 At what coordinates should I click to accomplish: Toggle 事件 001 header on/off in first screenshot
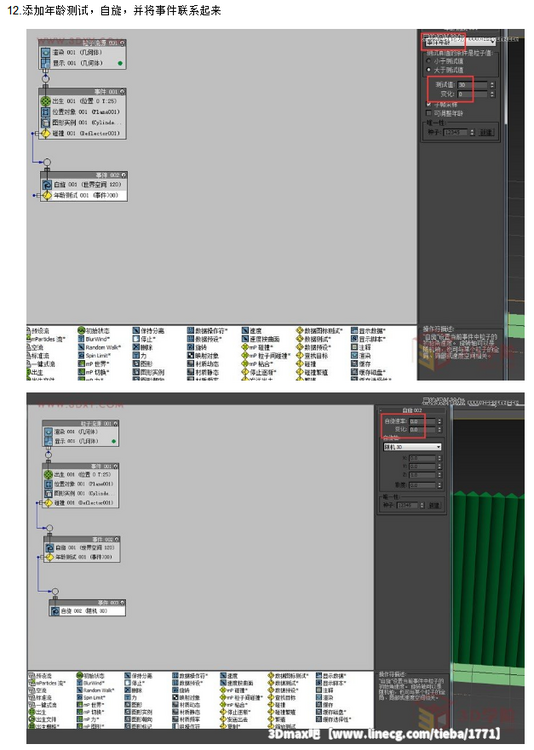click(x=122, y=91)
